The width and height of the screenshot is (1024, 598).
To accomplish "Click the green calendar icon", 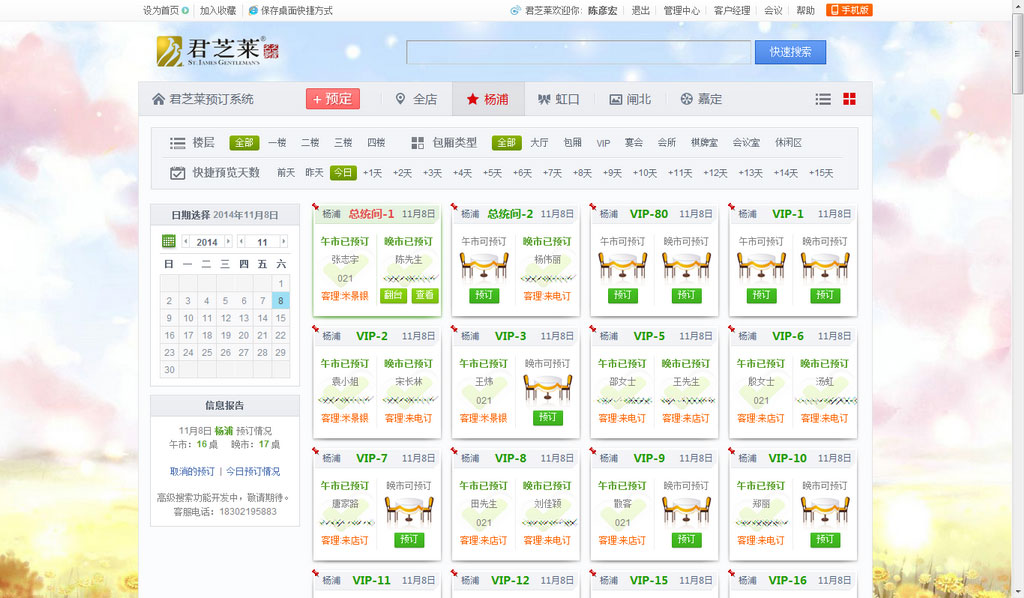I will [168, 242].
